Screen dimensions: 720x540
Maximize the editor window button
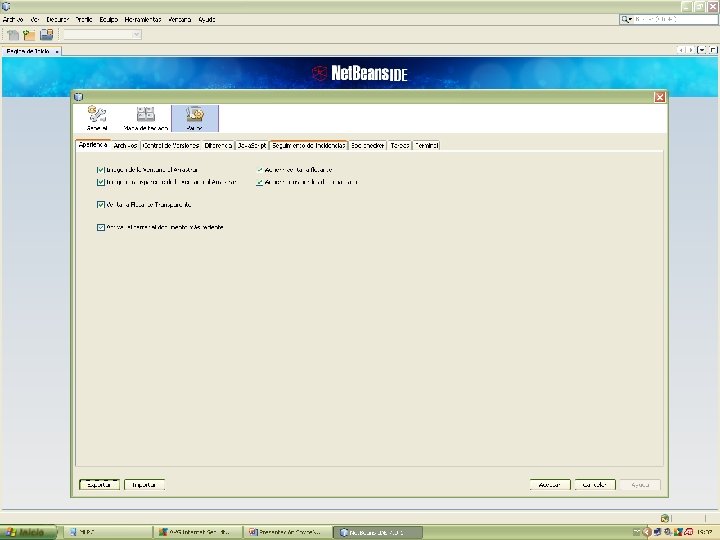[713, 50]
